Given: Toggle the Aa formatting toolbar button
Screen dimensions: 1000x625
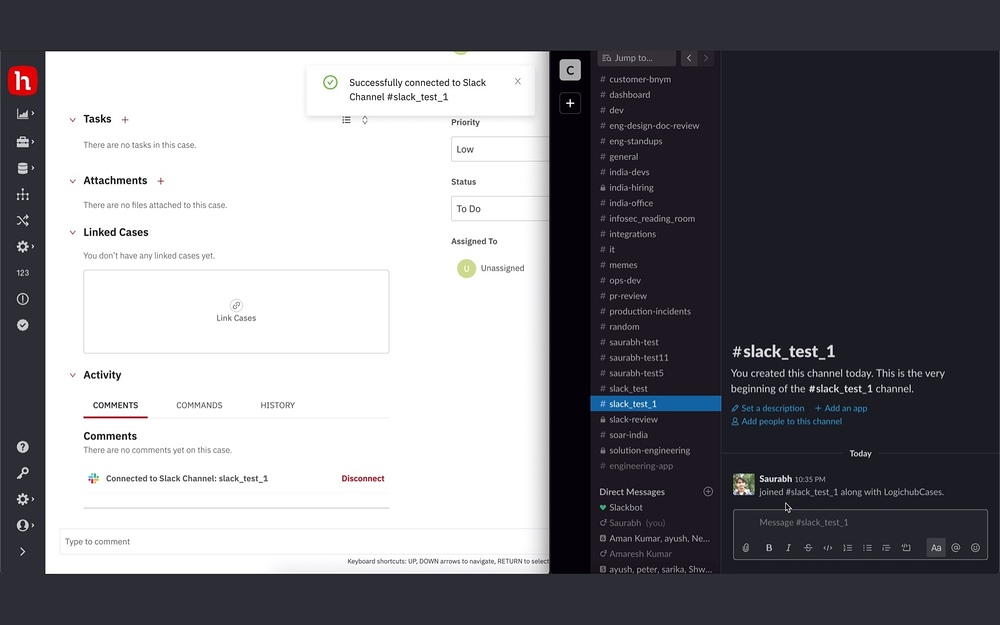Looking at the screenshot, I should [936, 548].
